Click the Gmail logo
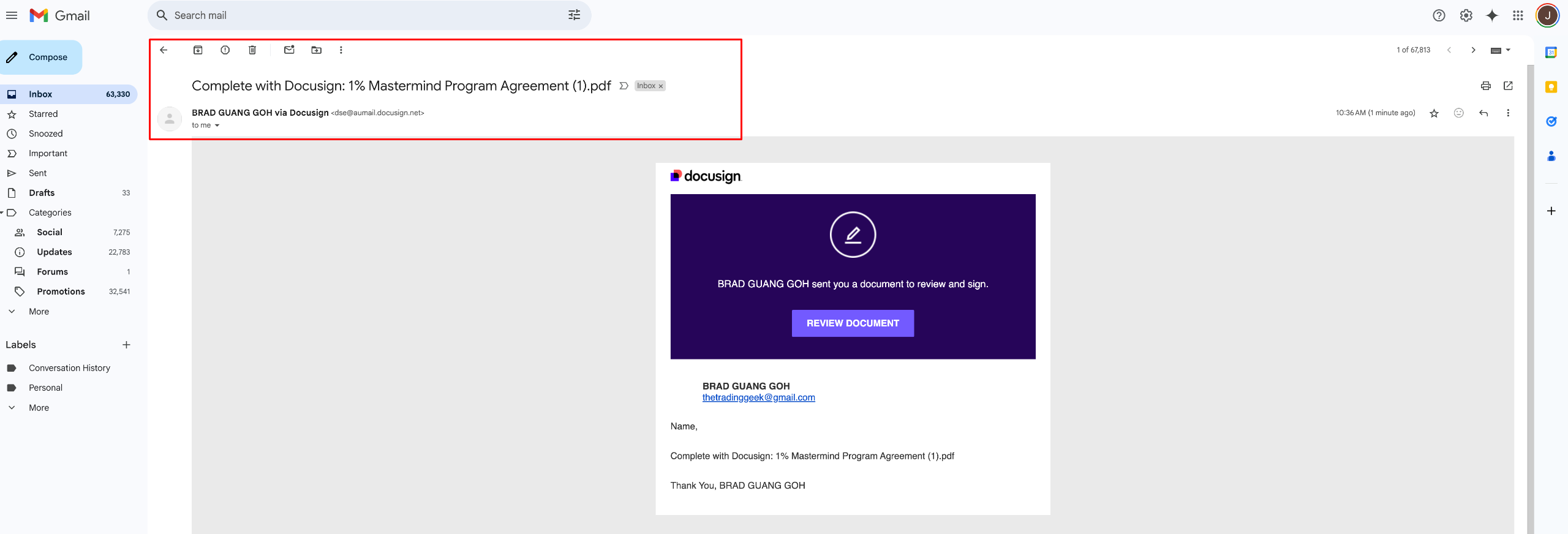1568x534 pixels. [x=60, y=15]
